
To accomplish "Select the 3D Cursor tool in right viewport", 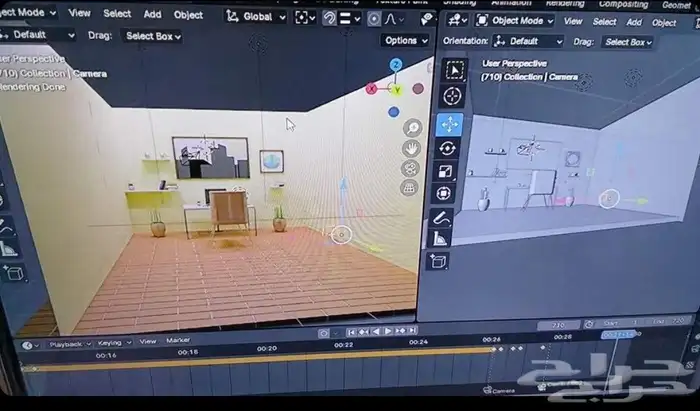I will tap(452, 96).
